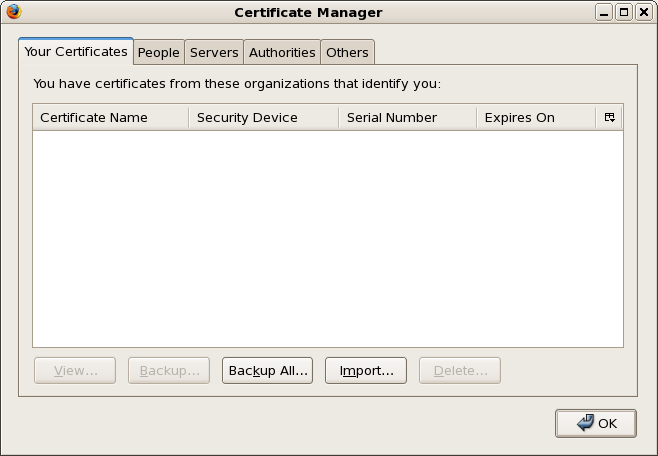658x456 pixels.
Task: Sort by the Security Device column header
Action: (263, 117)
